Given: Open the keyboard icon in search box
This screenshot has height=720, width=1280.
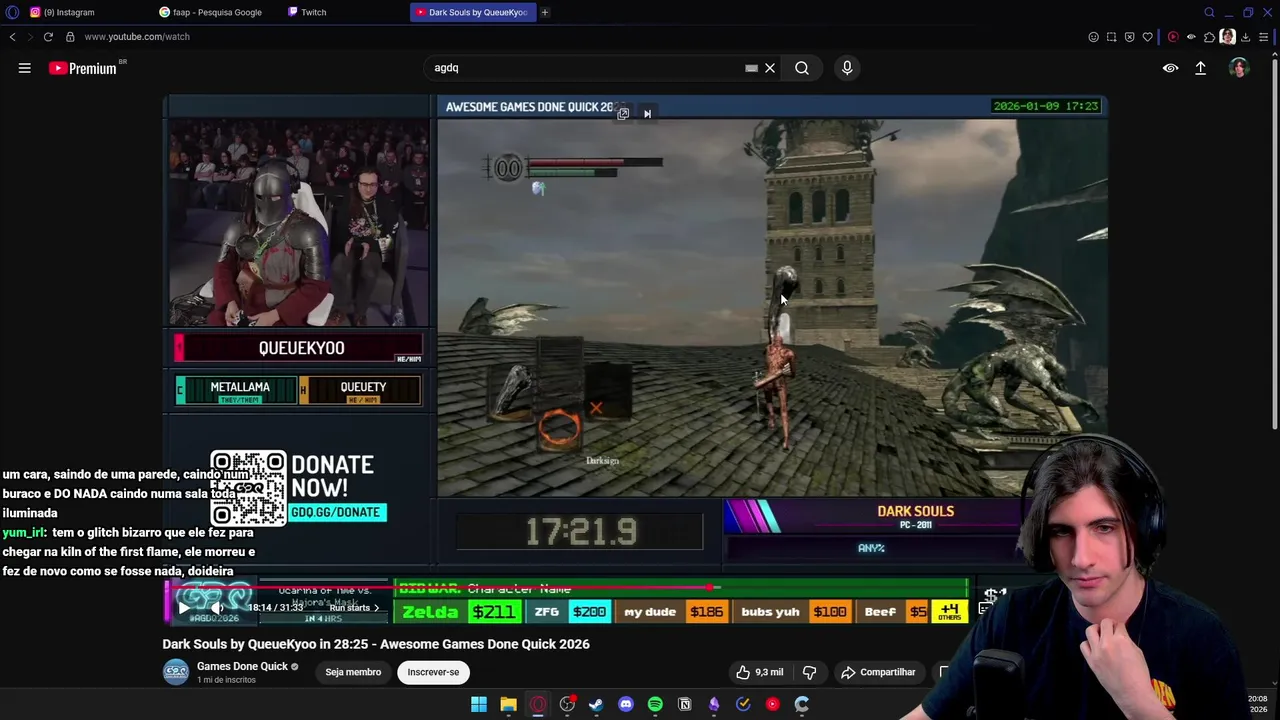Looking at the screenshot, I should [x=751, y=68].
